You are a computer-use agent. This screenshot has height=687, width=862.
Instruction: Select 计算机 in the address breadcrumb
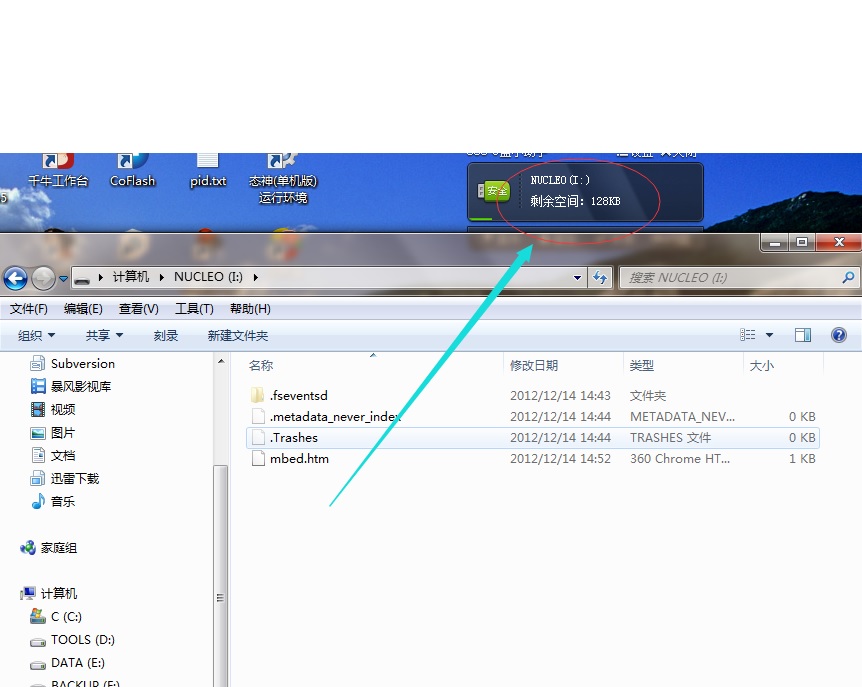pos(130,277)
